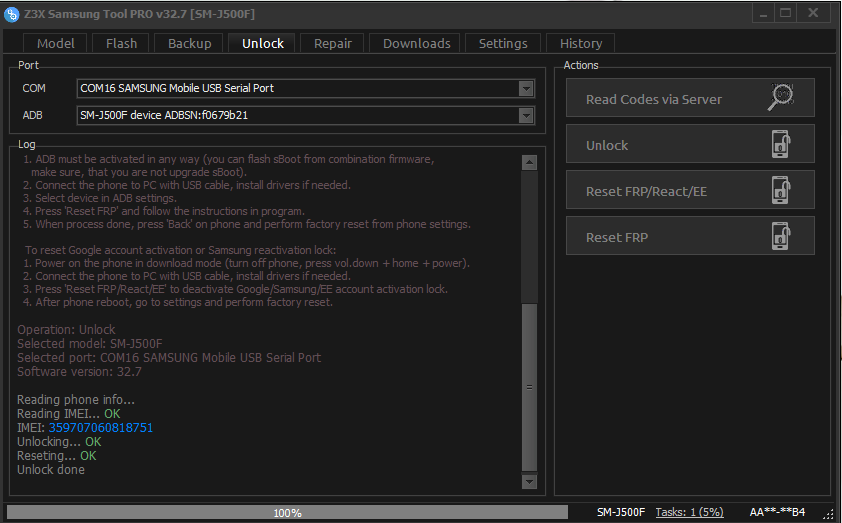842x523 pixels.
Task: Select the Unlock tab
Action: tap(263, 43)
